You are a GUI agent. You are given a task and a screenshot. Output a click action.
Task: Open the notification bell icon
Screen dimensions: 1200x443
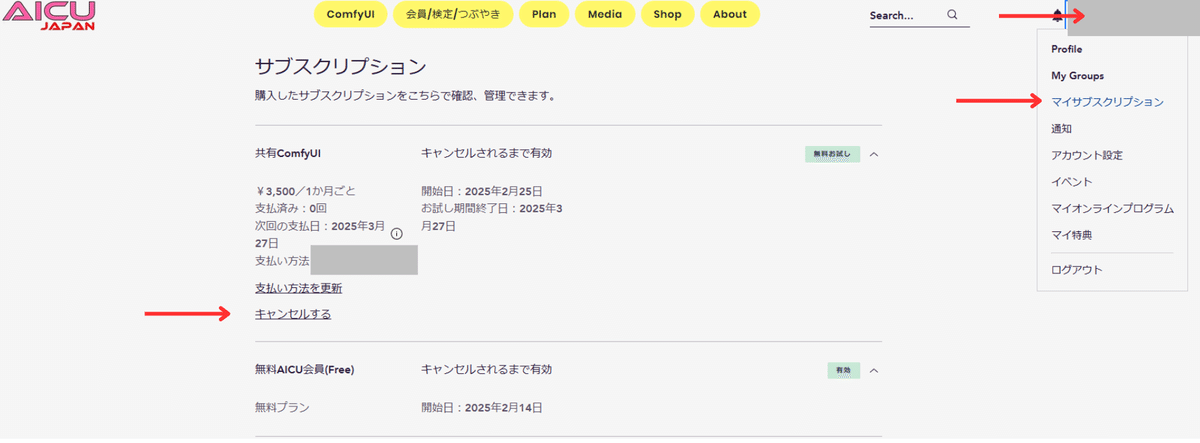click(x=1058, y=16)
